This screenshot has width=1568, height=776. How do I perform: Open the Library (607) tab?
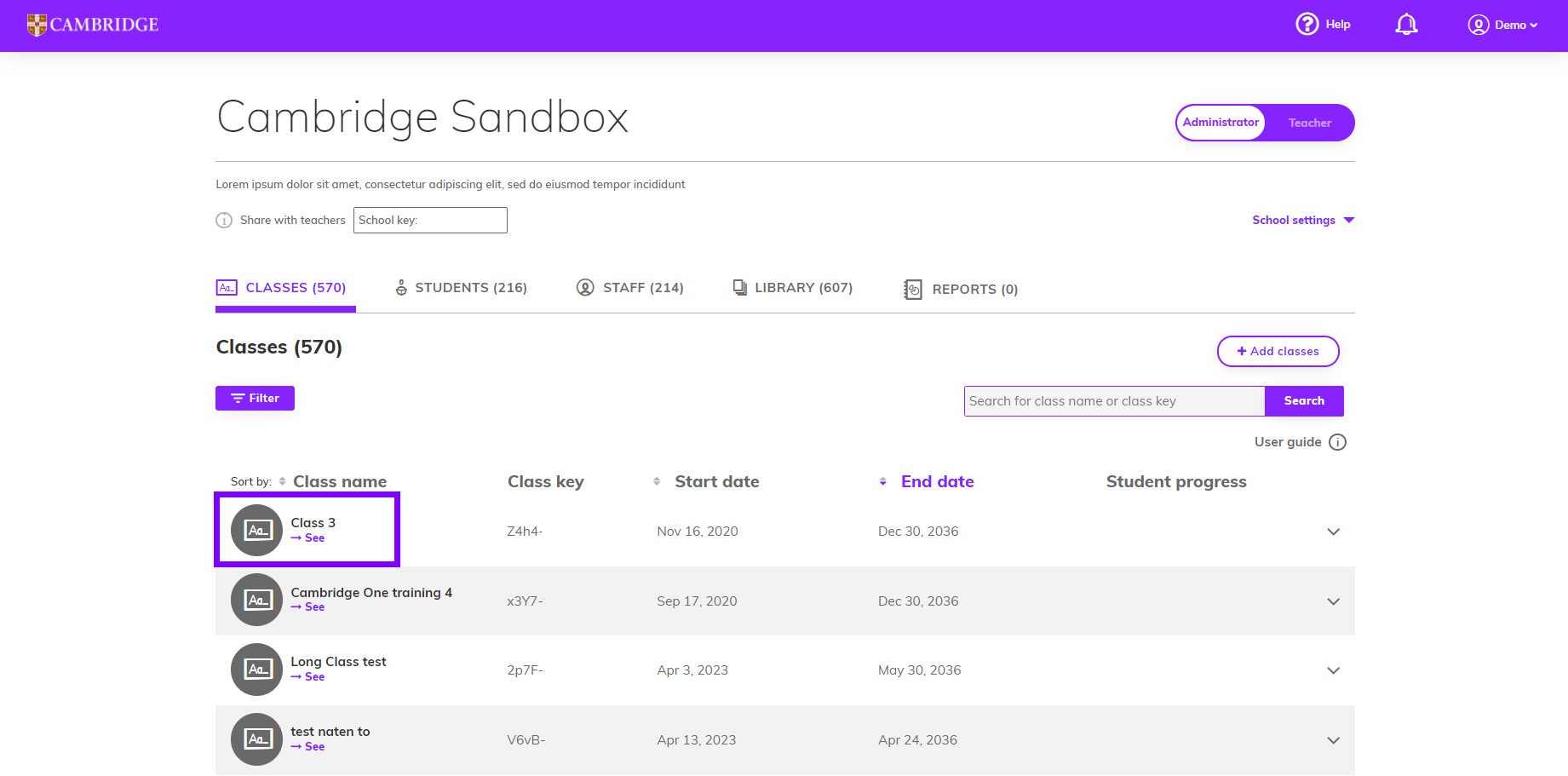click(x=793, y=288)
